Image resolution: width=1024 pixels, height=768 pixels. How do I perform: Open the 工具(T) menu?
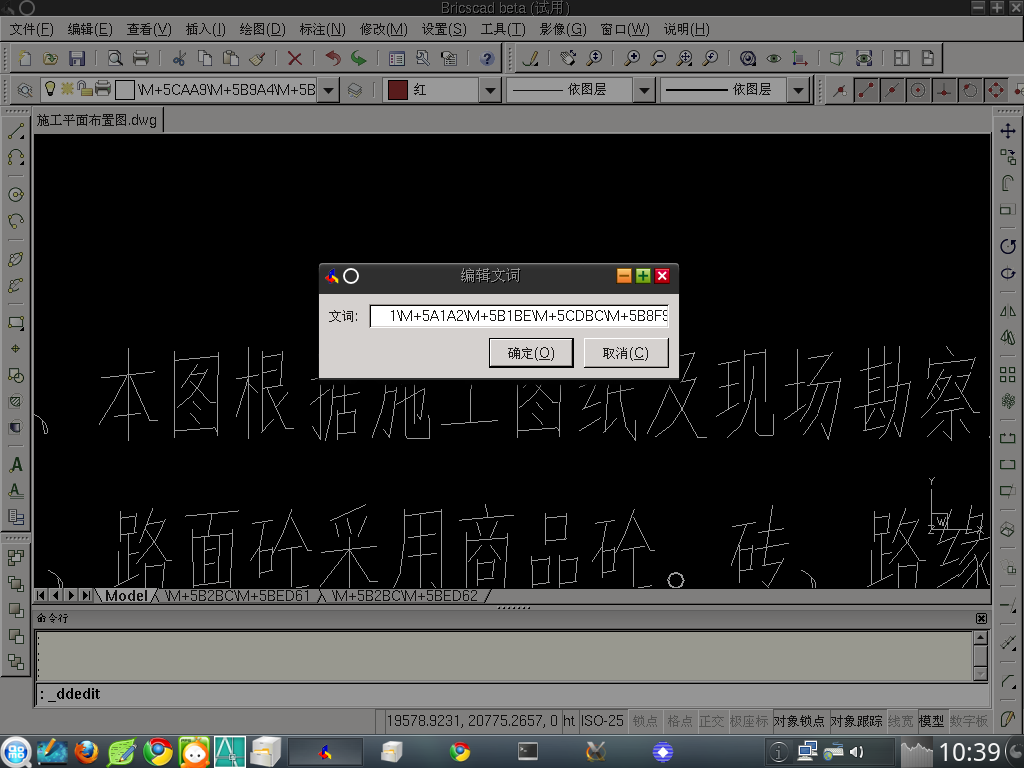[x=503, y=29]
